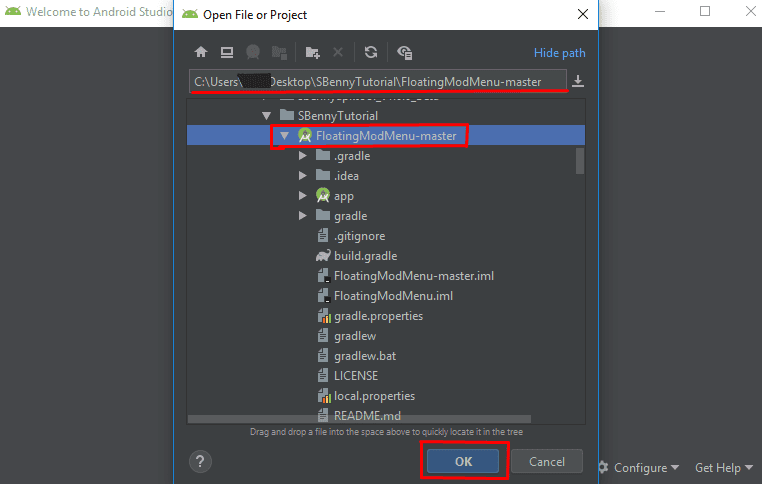Click the vertical scrollbar in file tree

point(580,160)
